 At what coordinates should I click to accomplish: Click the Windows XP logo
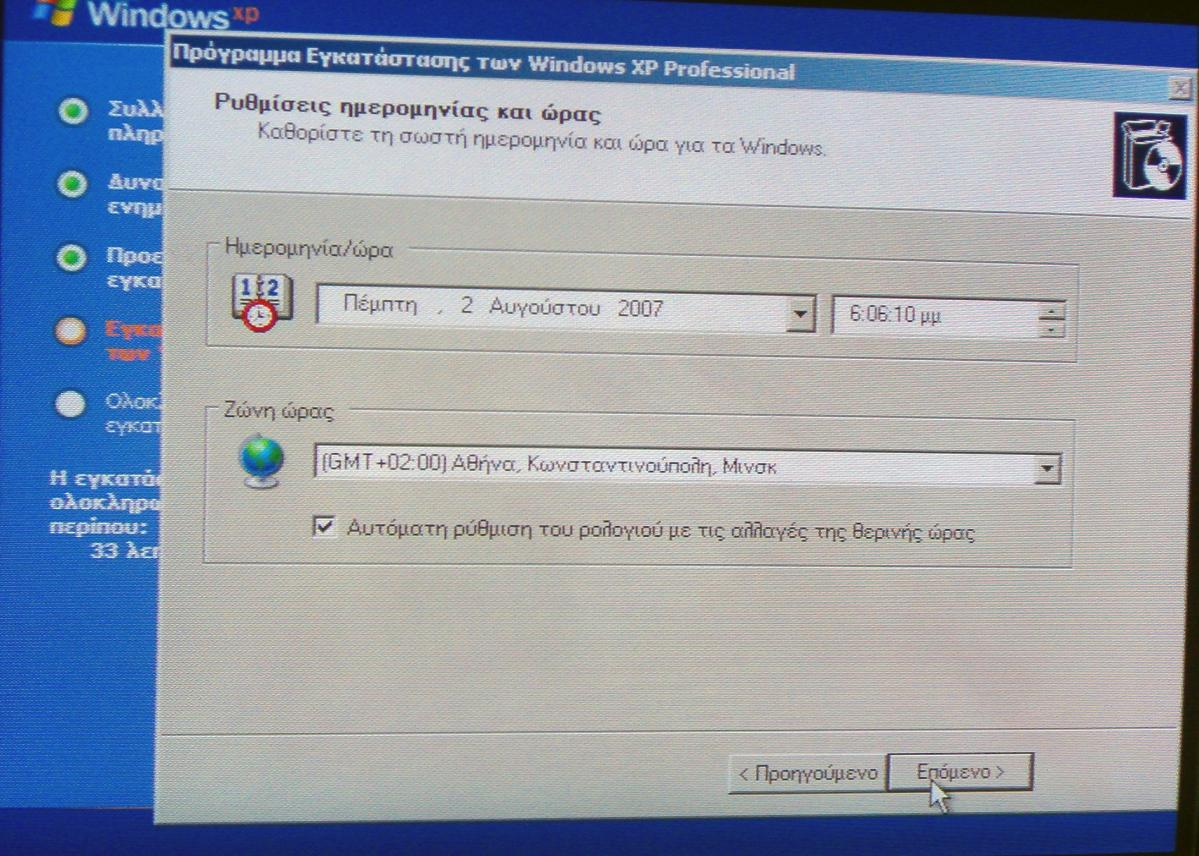coord(149,13)
